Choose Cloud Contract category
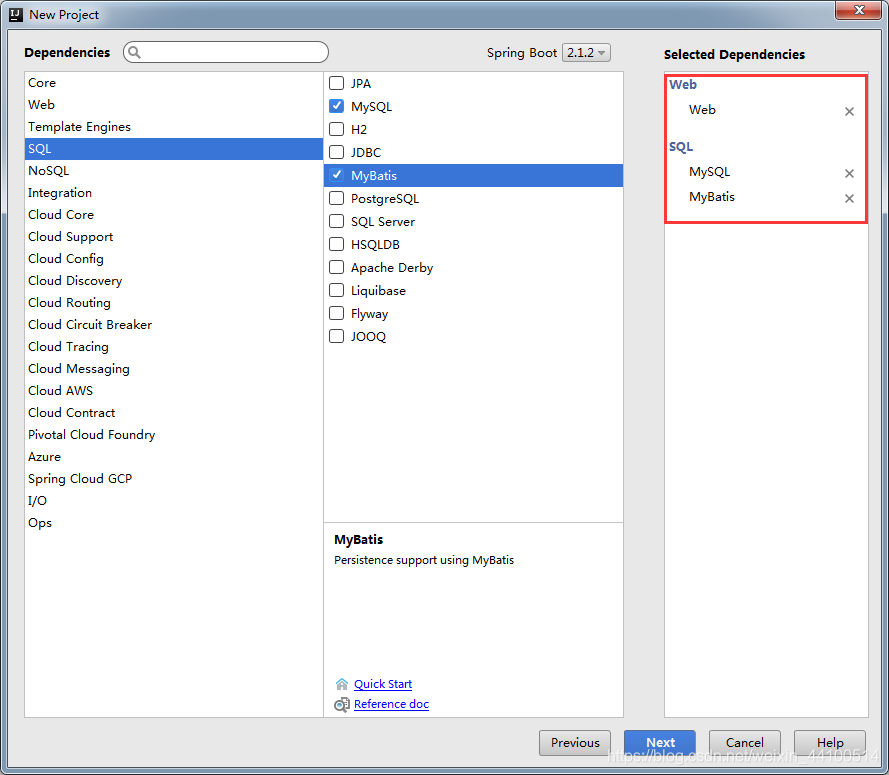The image size is (889, 775). (173, 413)
